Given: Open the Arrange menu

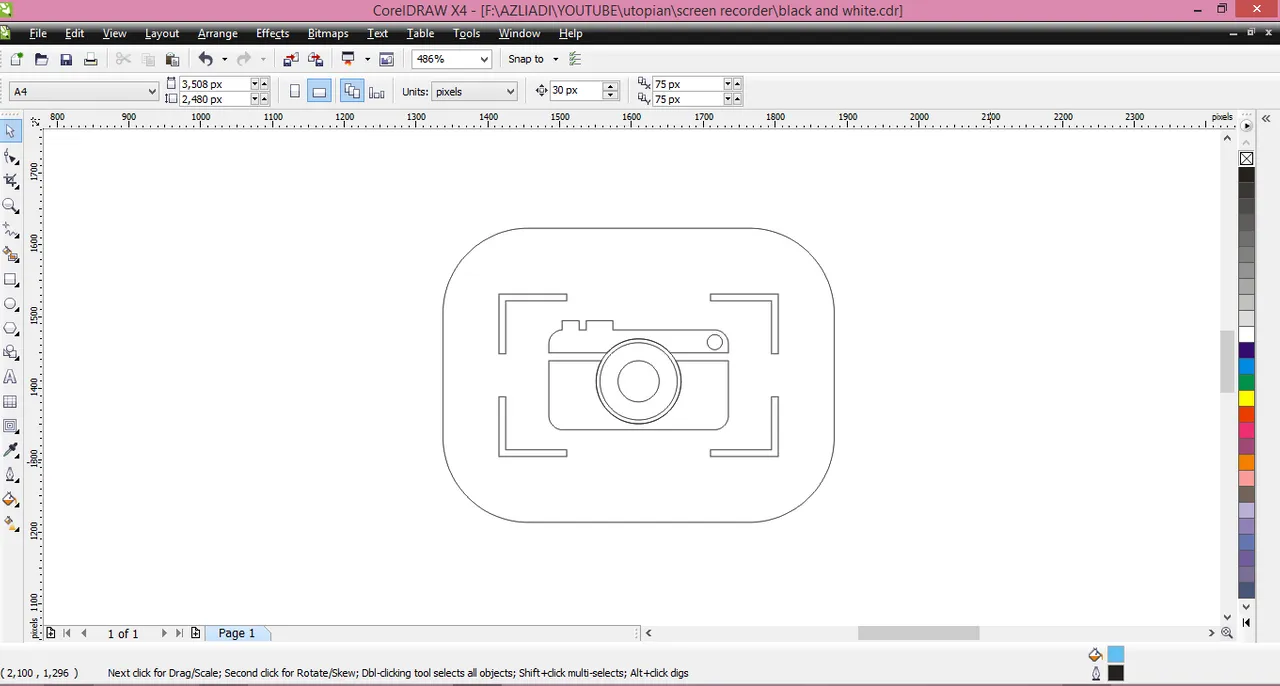Looking at the screenshot, I should pos(217,33).
